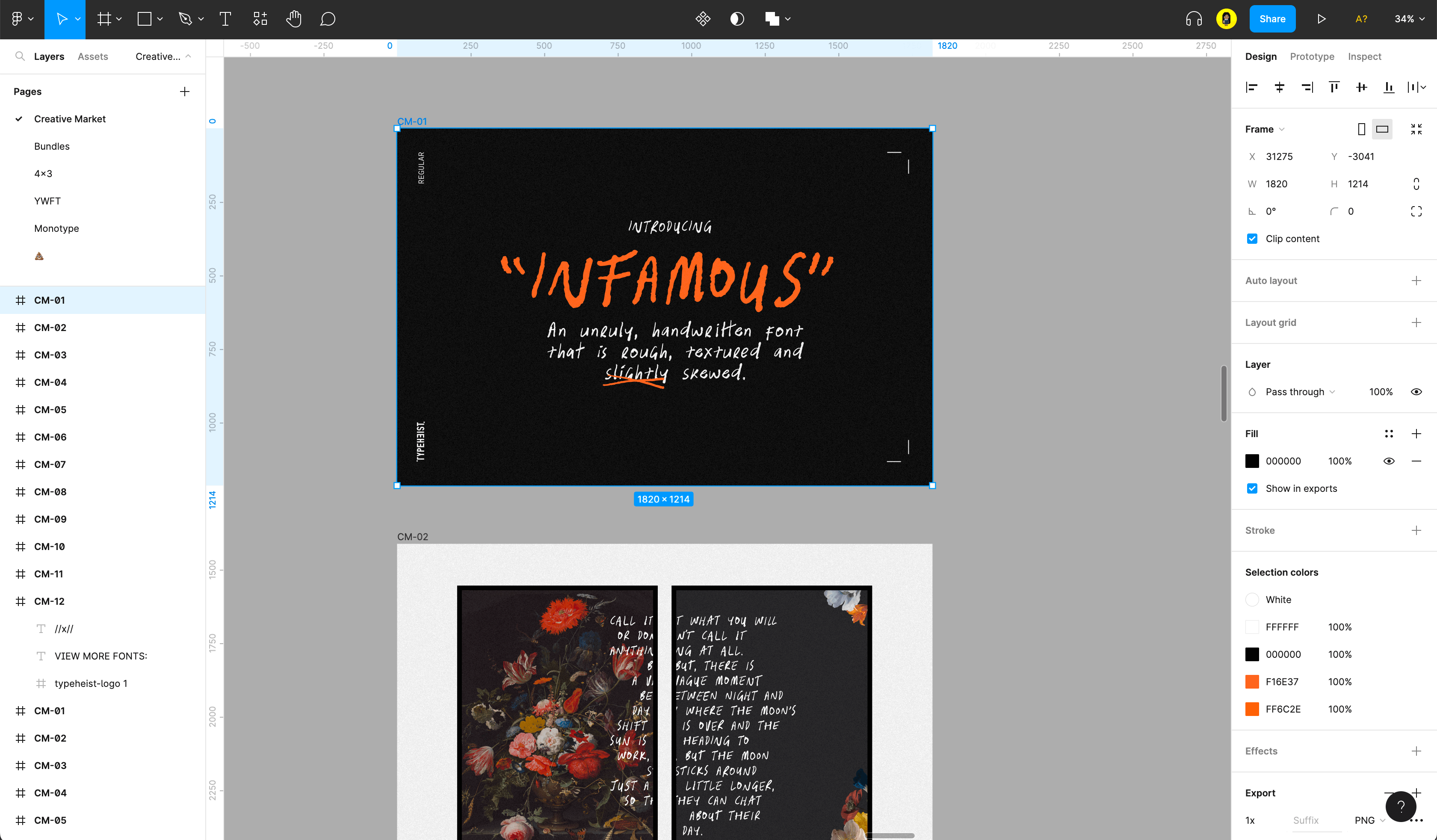Click align left icon in Design panel
The image size is (1437, 840).
(x=1252, y=87)
